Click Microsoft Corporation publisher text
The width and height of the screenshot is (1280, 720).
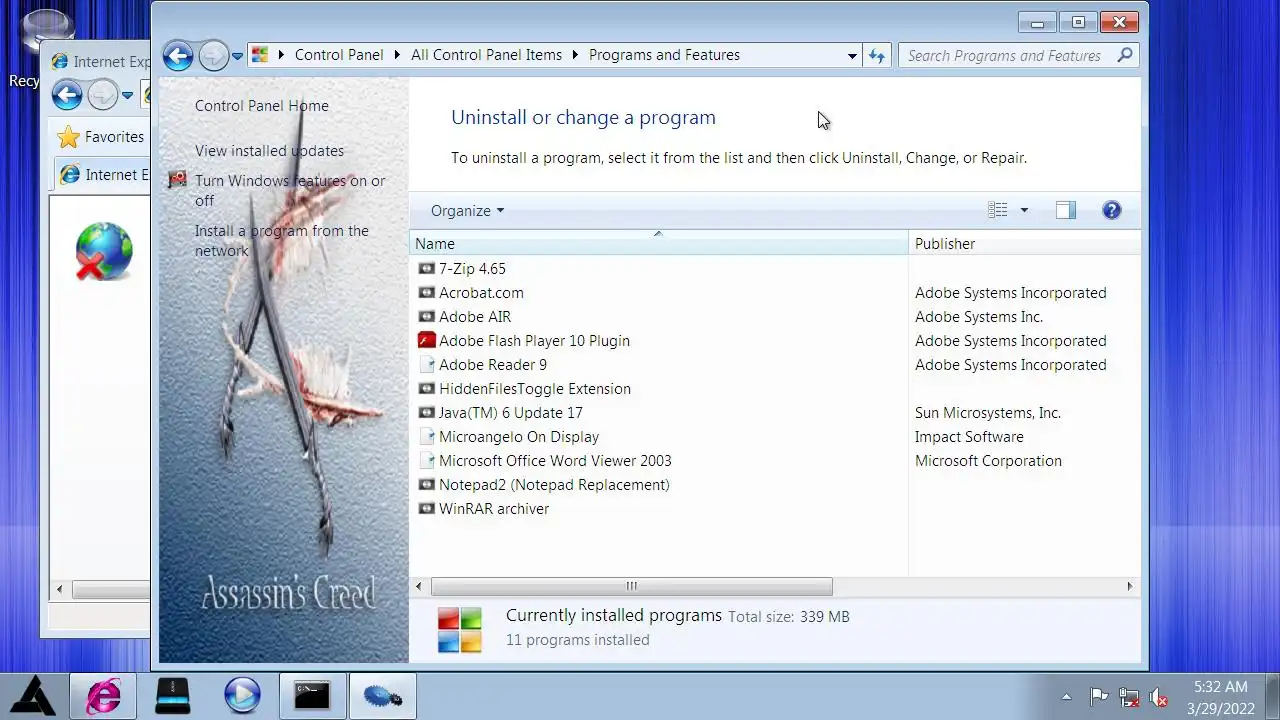[988, 460]
